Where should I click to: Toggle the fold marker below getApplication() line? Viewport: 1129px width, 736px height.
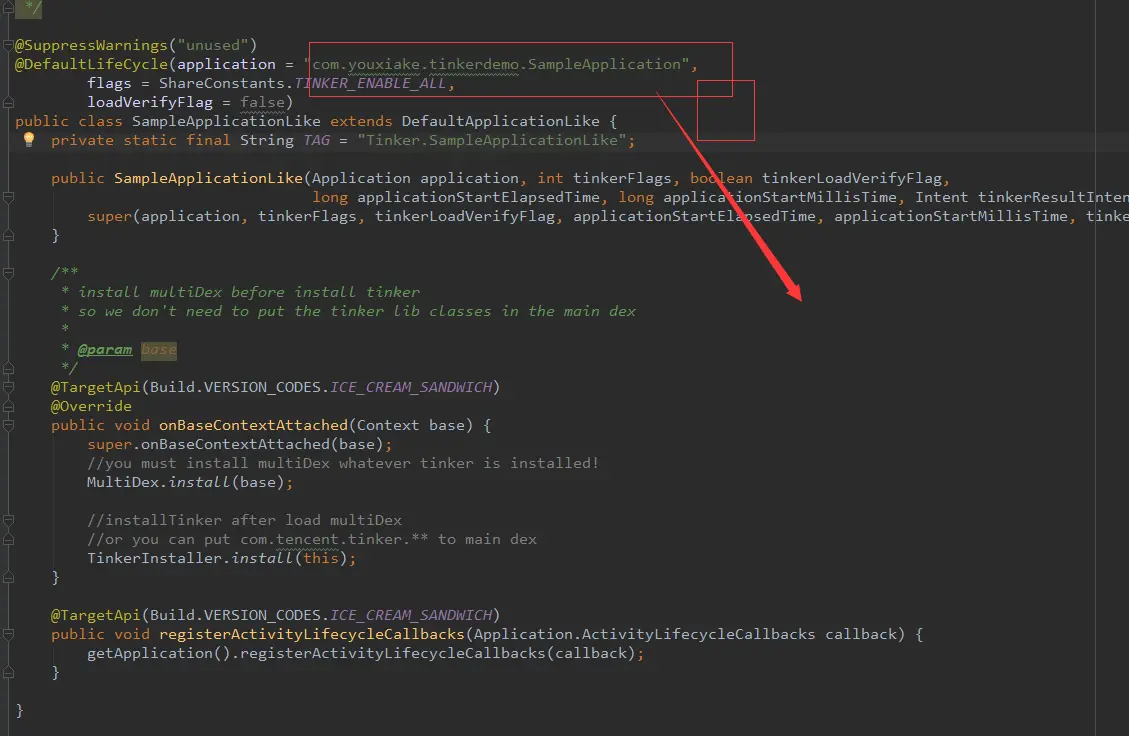coord(9,673)
